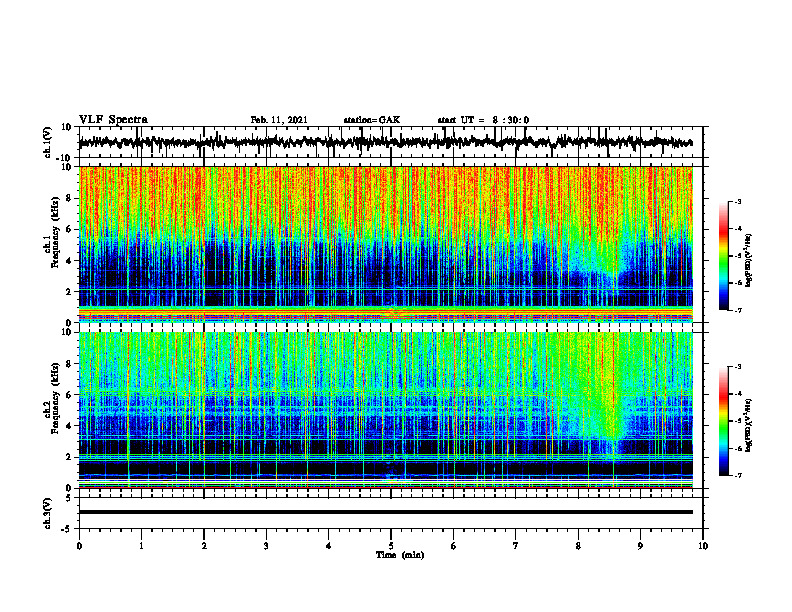
Task: Click the 'ch.3(V)' axis label
Action: [48, 513]
